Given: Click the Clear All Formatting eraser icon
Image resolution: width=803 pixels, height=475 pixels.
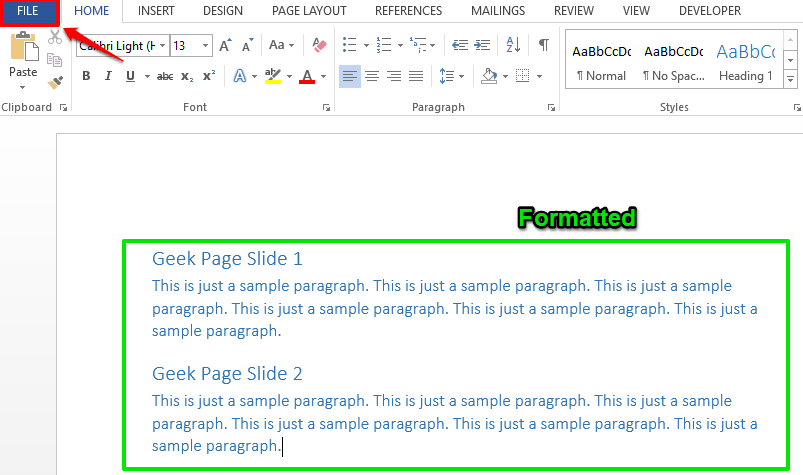Looking at the screenshot, I should click(320, 46).
